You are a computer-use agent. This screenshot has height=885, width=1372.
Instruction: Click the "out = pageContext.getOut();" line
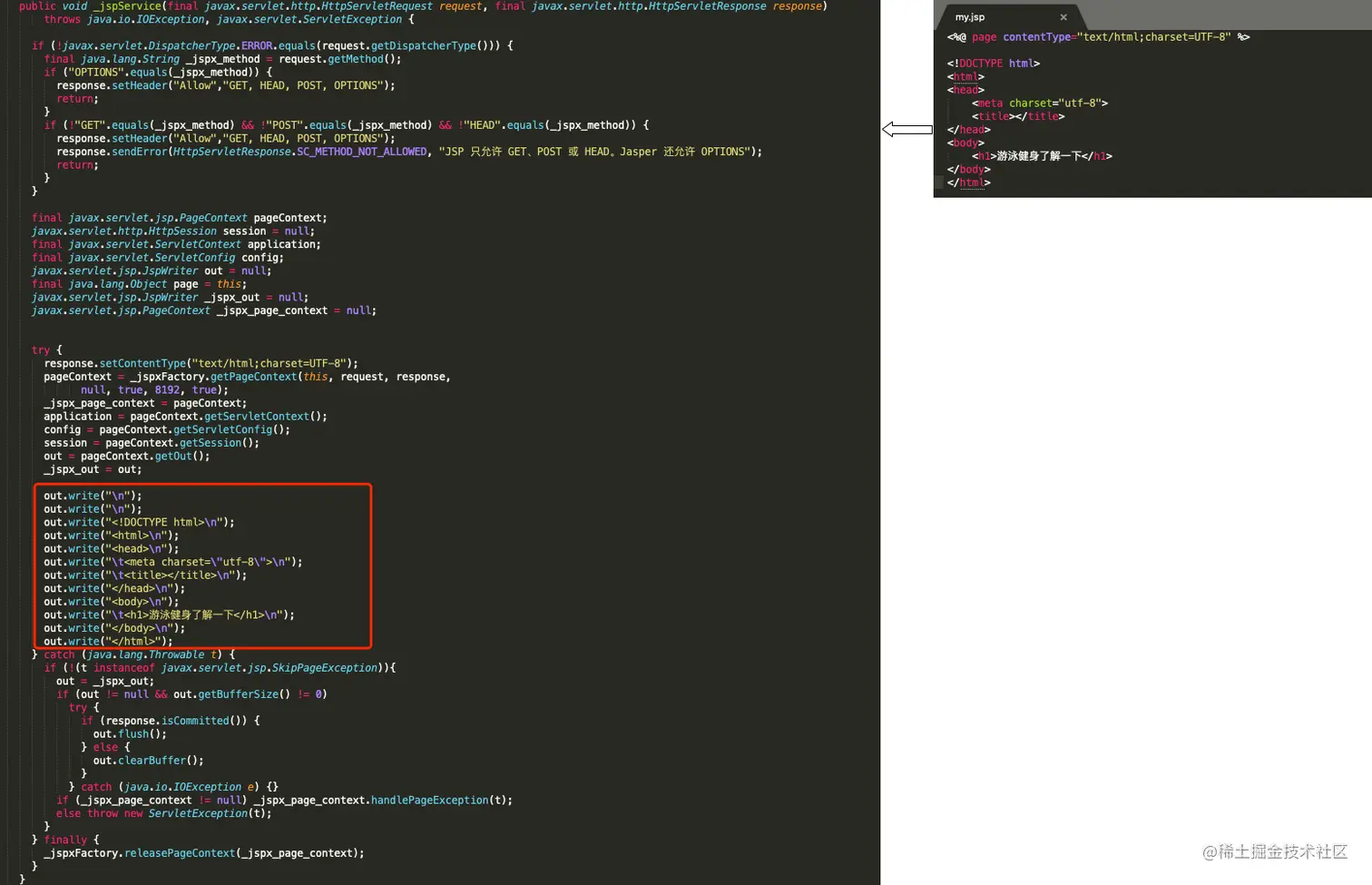127,457
